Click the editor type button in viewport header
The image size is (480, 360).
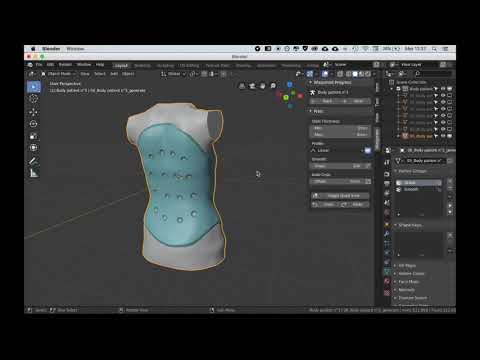click(32, 74)
